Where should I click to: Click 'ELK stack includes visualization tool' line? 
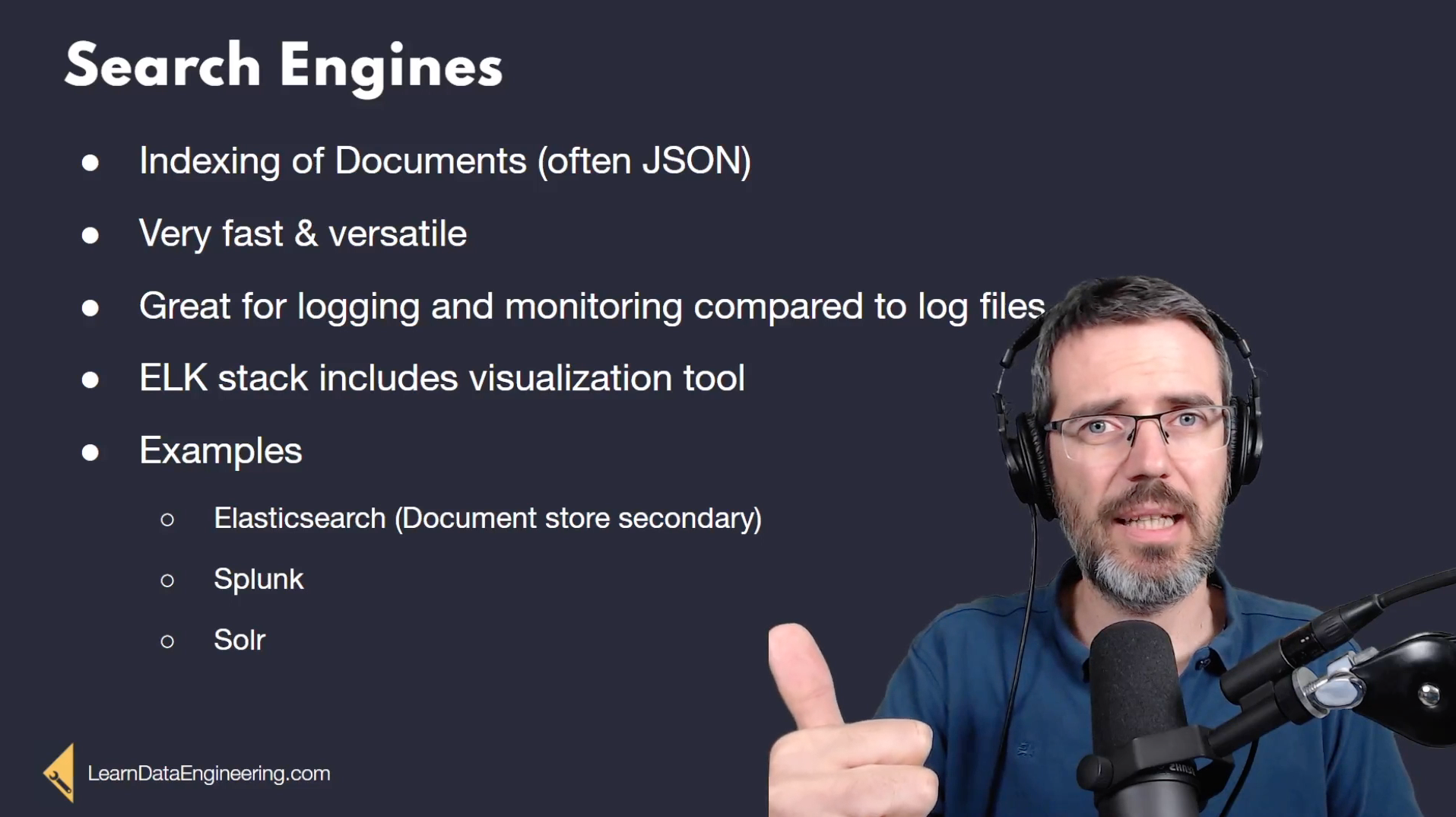click(442, 378)
